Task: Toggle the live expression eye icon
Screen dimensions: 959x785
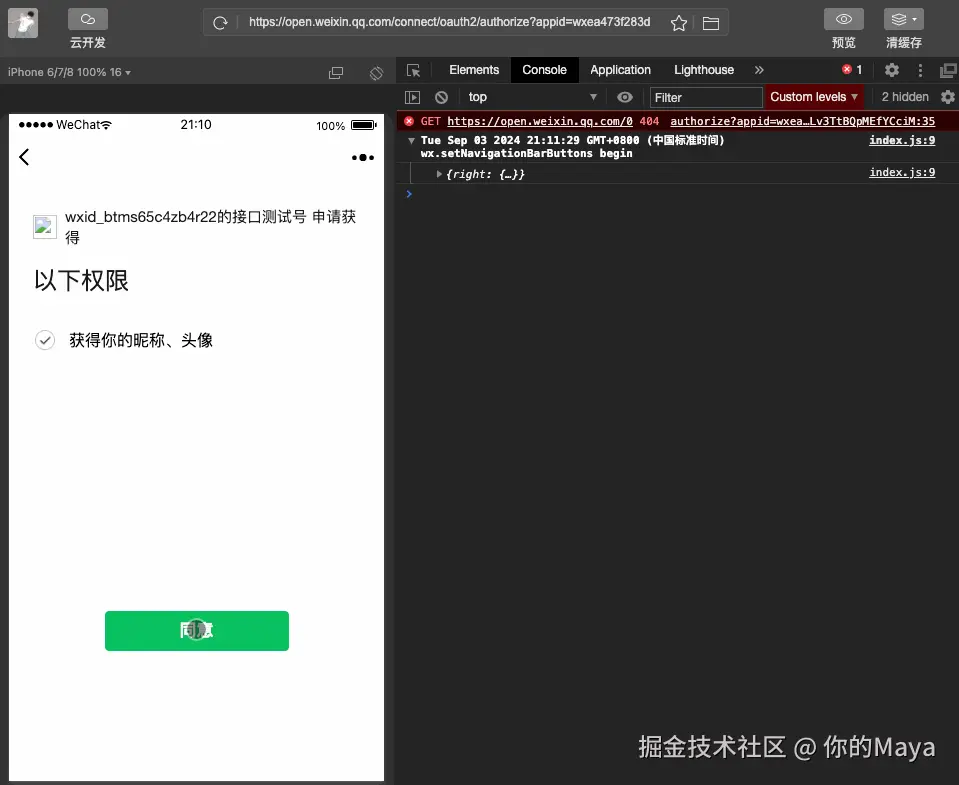Action: [x=624, y=96]
